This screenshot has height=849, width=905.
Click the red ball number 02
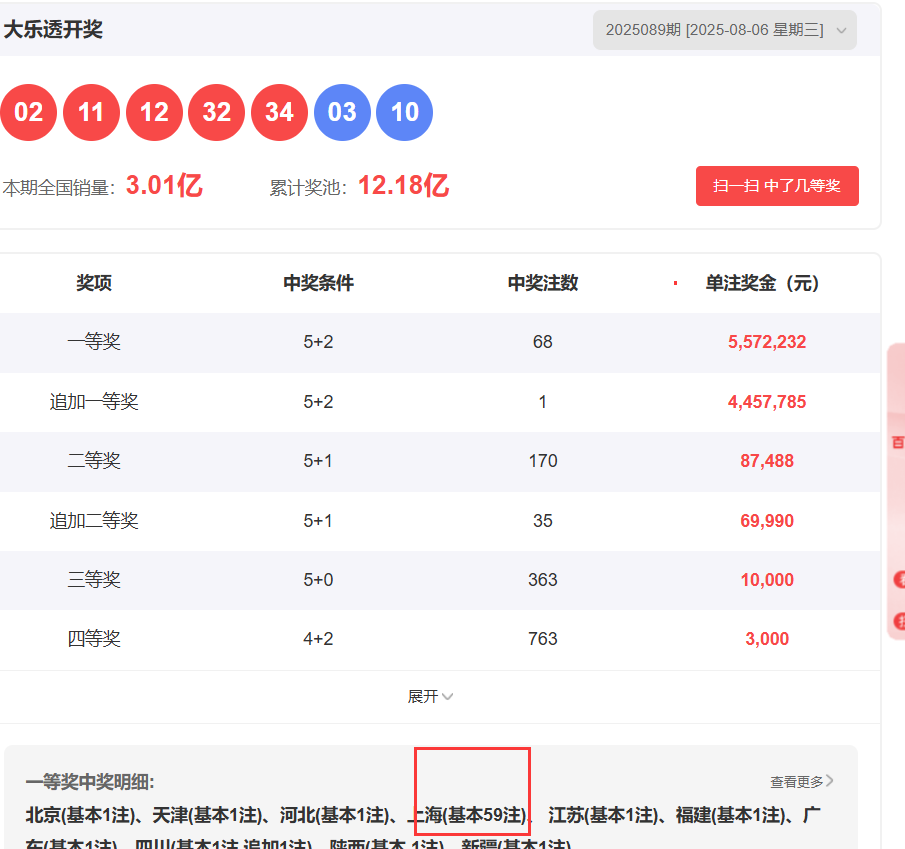coord(28,112)
